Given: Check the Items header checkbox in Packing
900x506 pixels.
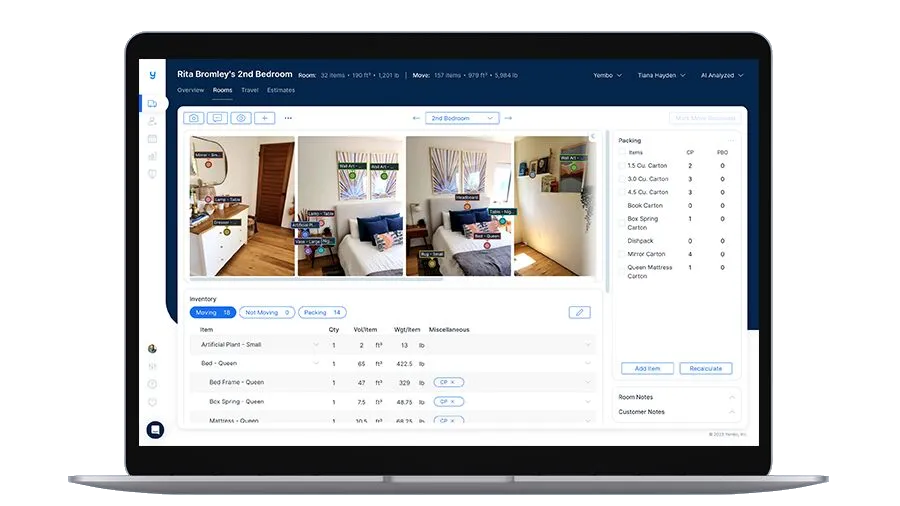Looking at the screenshot, I should point(622,152).
